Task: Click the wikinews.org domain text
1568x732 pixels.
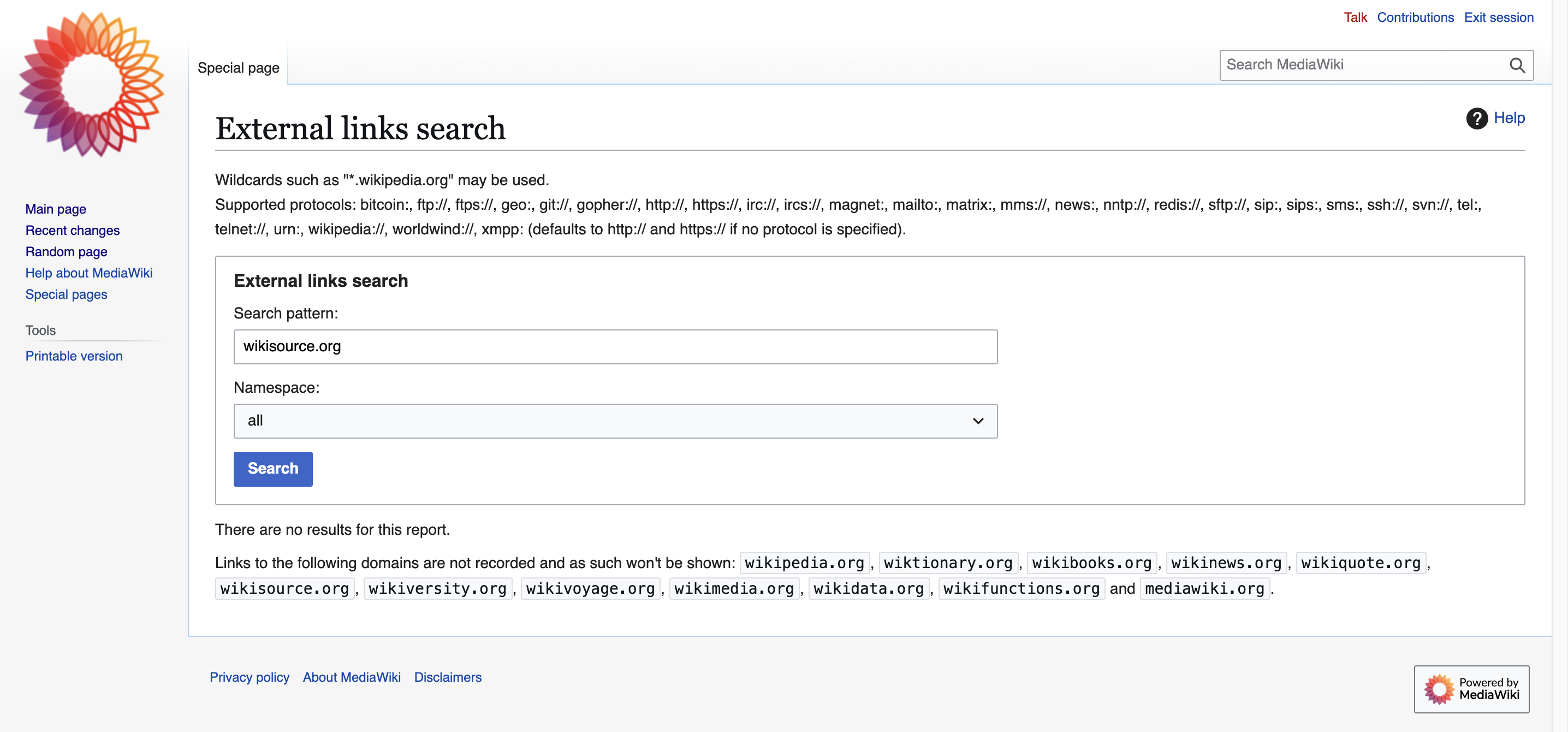Action: (x=1226, y=563)
